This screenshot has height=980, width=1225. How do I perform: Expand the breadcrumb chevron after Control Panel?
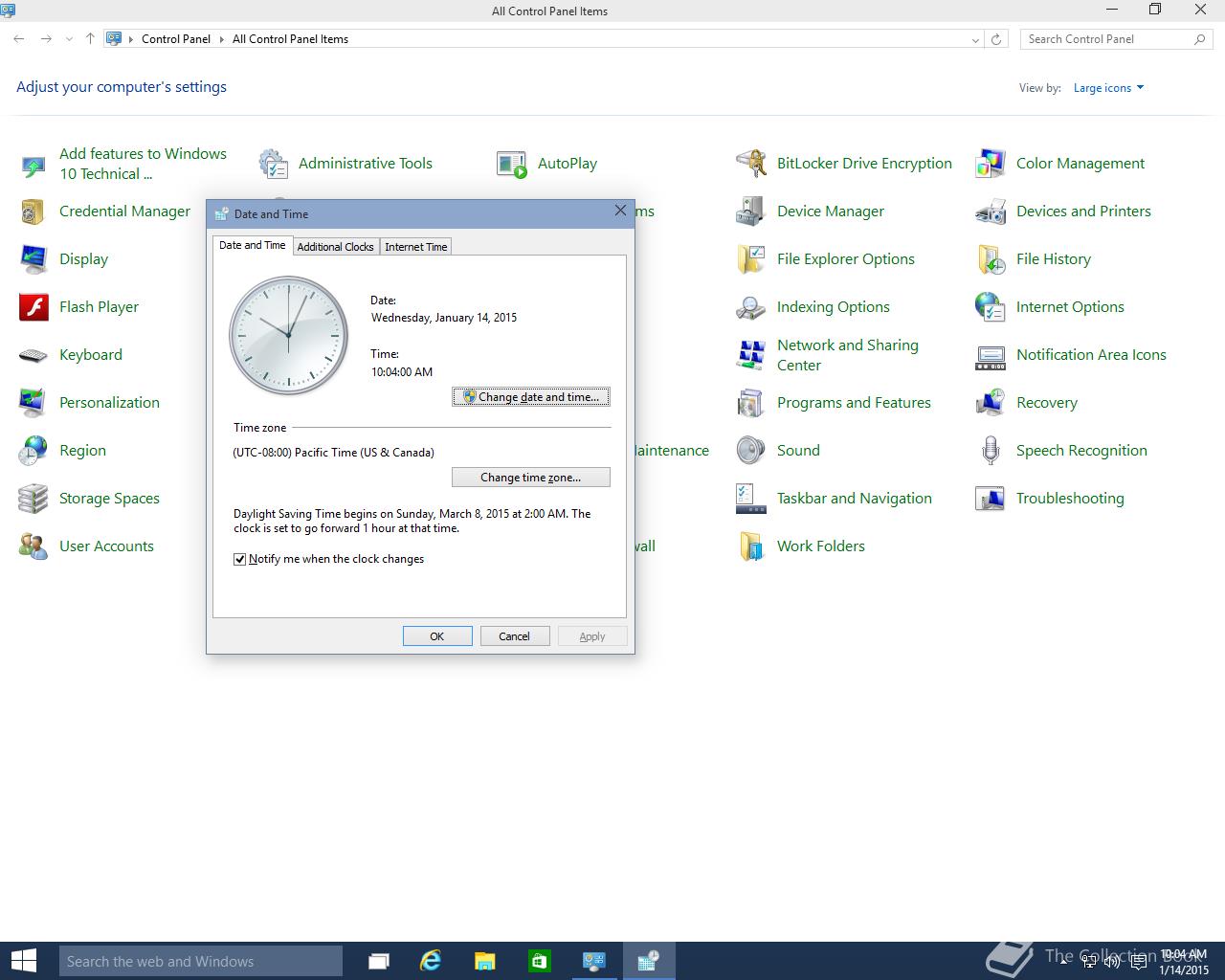tap(221, 39)
